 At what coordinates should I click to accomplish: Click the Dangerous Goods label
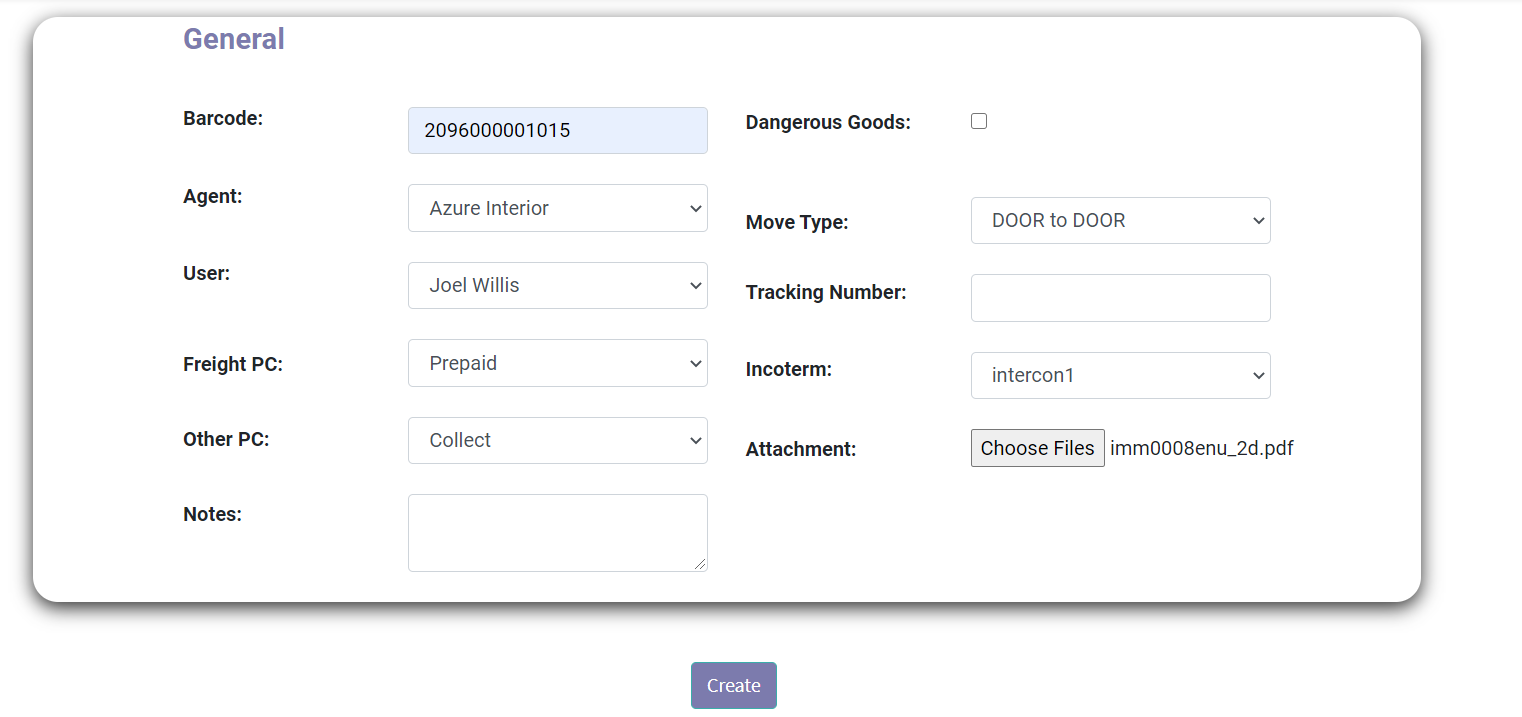coord(828,123)
